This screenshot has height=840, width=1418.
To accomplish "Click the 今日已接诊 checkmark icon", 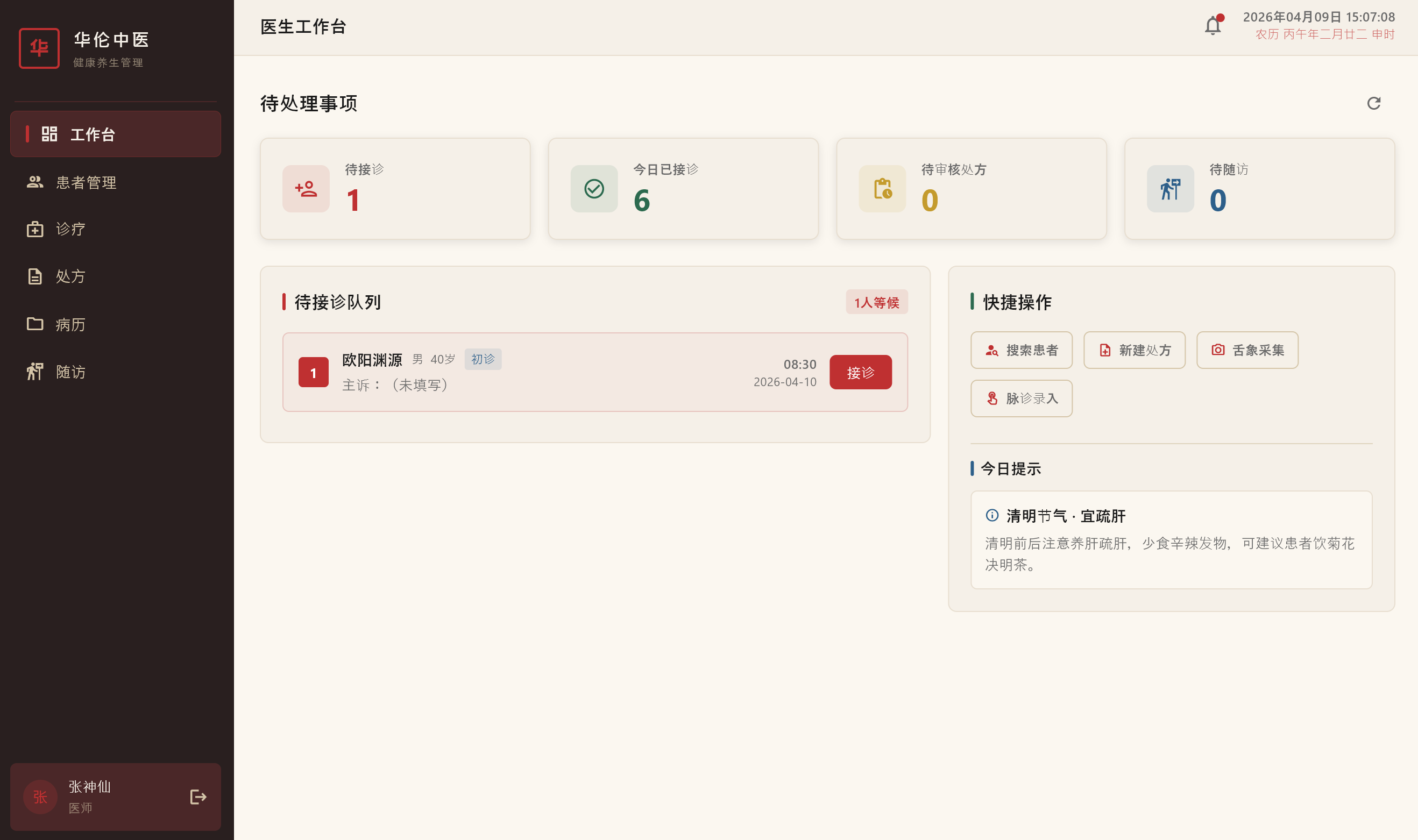I will tap(594, 189).
